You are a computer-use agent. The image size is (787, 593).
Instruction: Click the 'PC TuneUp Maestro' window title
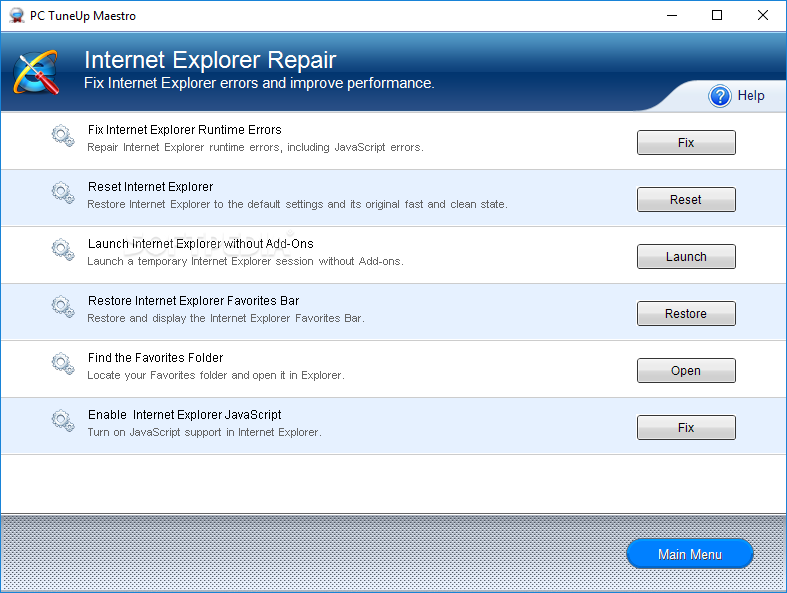83,16
